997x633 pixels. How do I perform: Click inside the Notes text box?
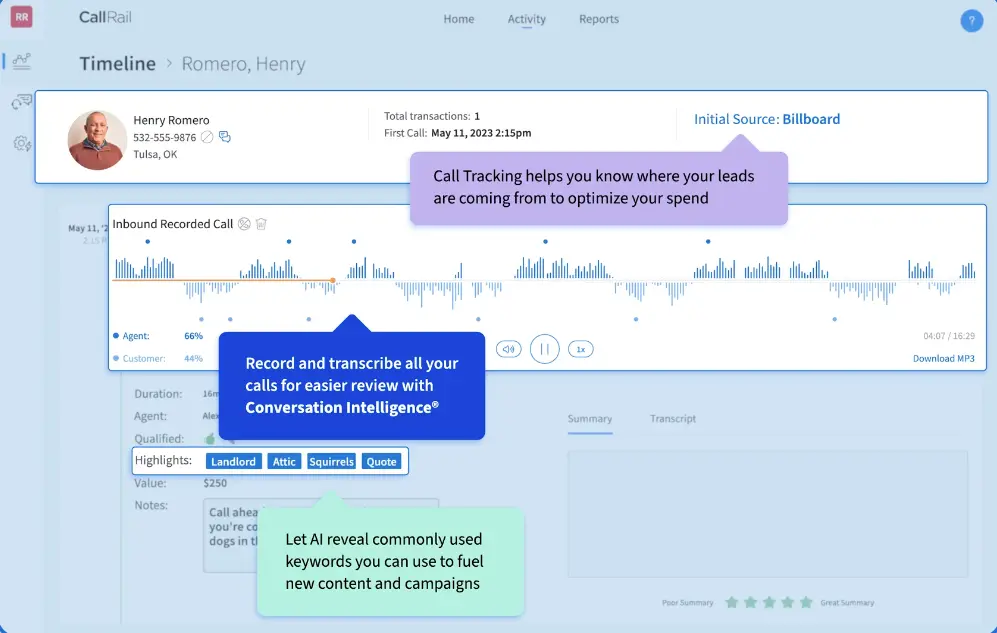321,535
